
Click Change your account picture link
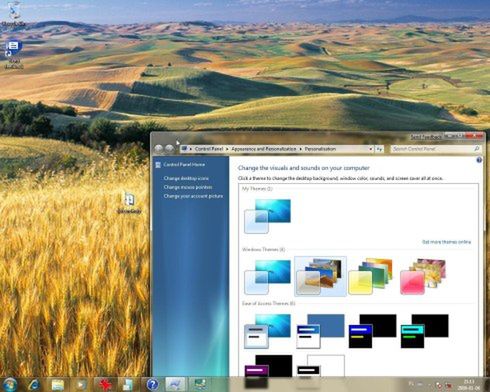(x=193, y=196)
